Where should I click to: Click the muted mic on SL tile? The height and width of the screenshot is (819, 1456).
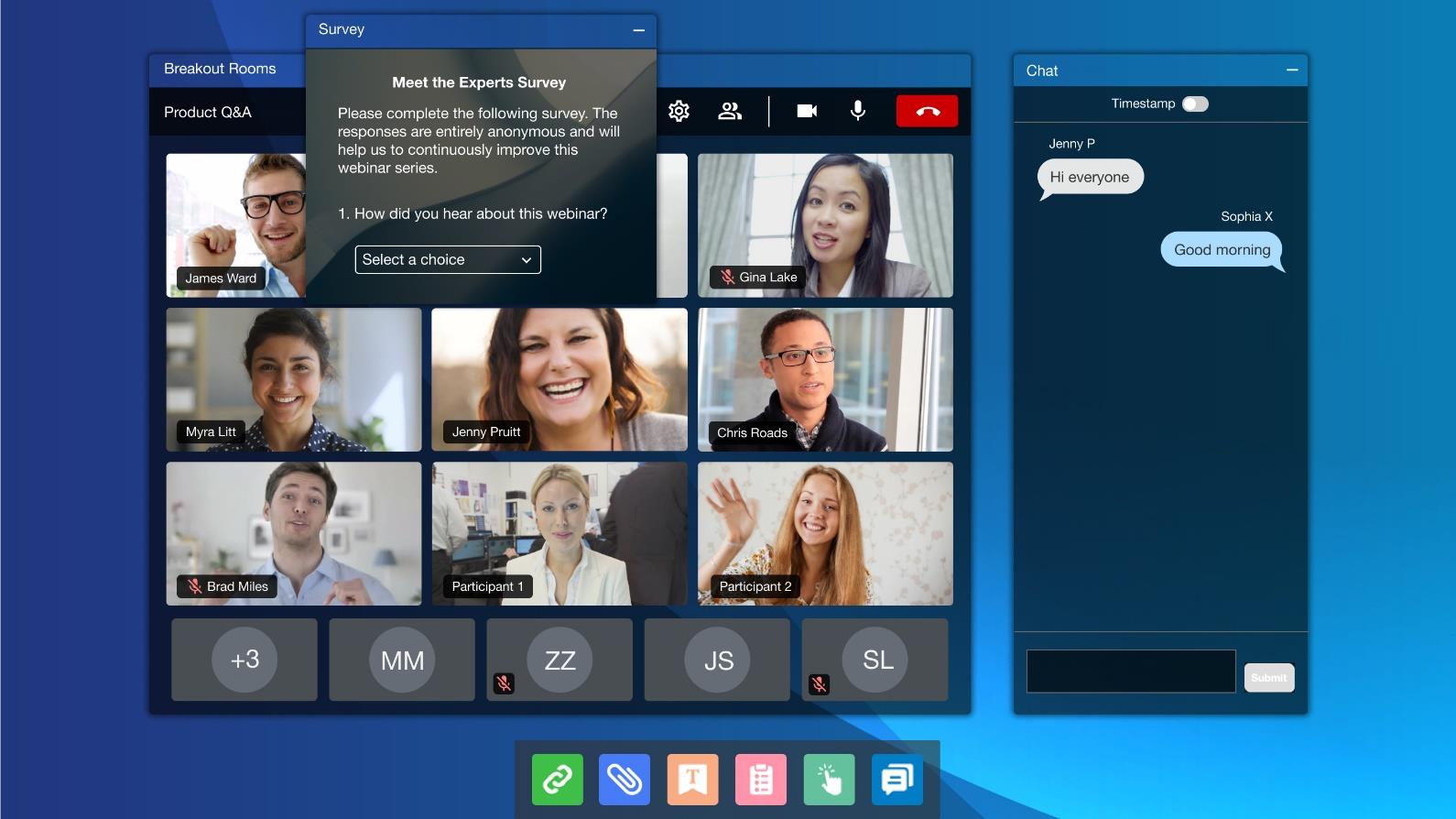tap(820, 683)
